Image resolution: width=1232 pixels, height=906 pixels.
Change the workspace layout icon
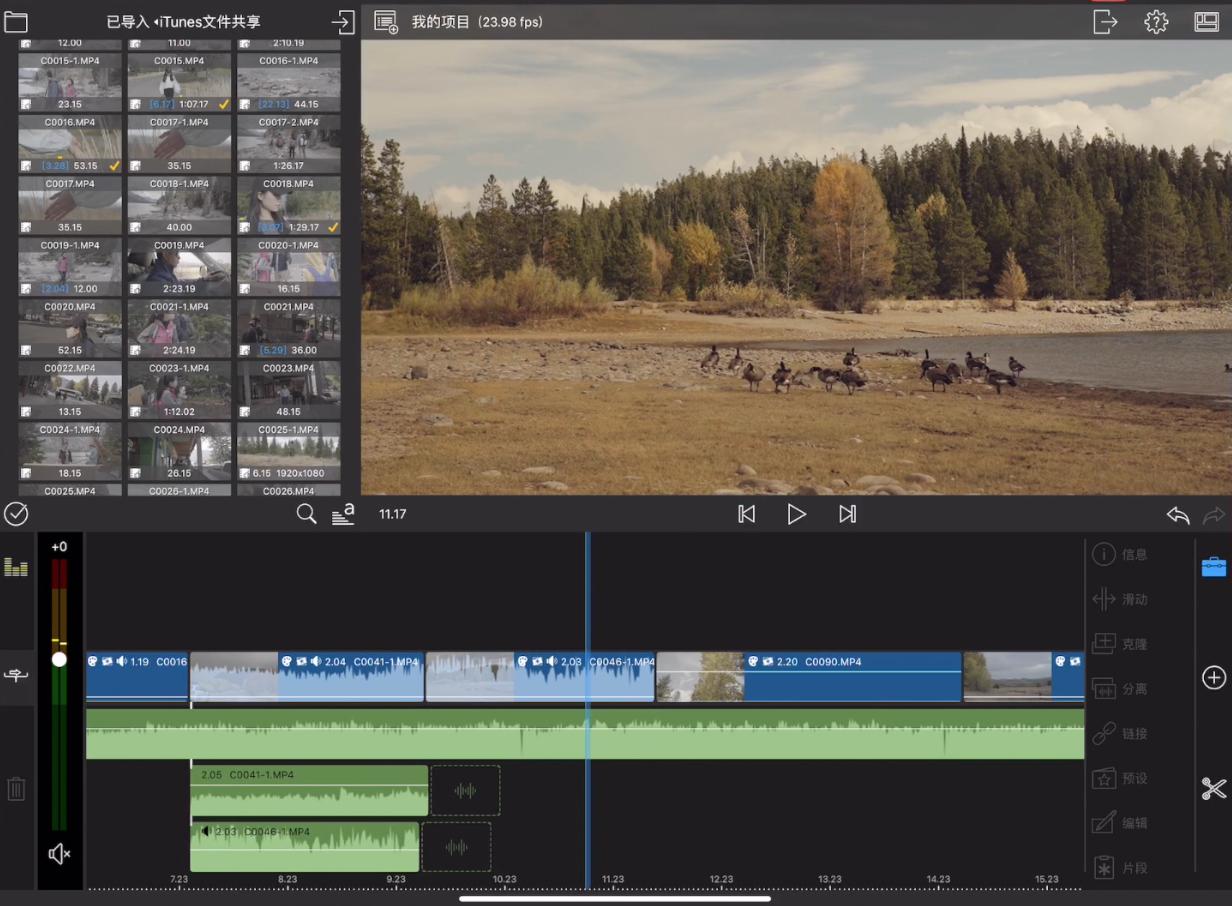coord(1206,22)
